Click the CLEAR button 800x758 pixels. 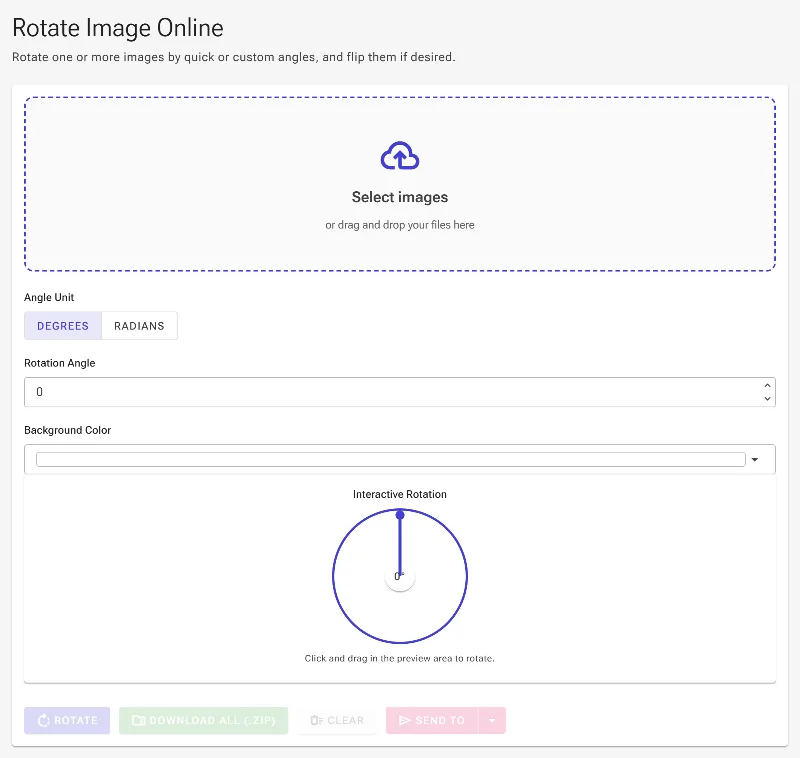coord(337,720)
